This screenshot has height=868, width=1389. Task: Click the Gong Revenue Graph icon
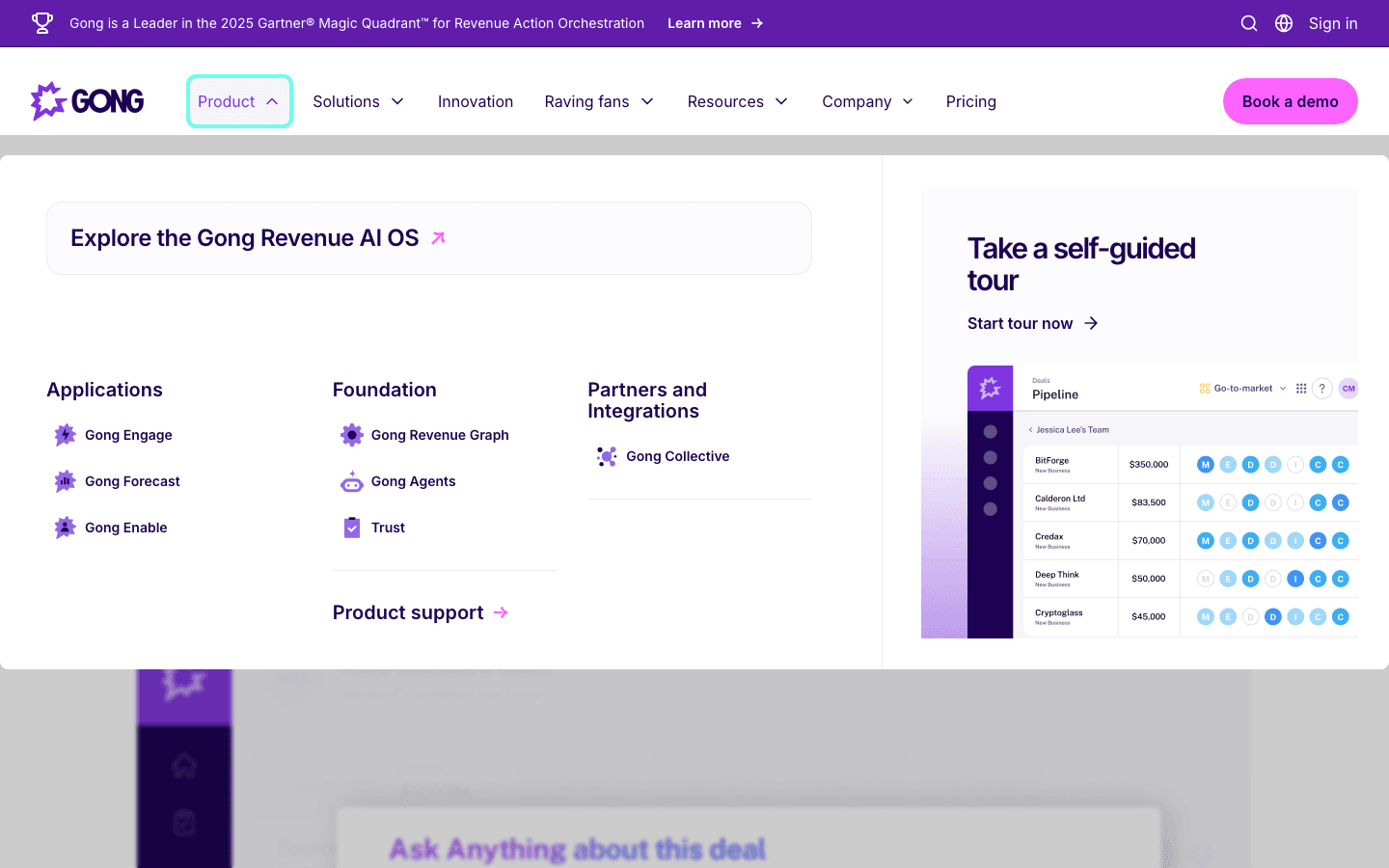(352, 435)
